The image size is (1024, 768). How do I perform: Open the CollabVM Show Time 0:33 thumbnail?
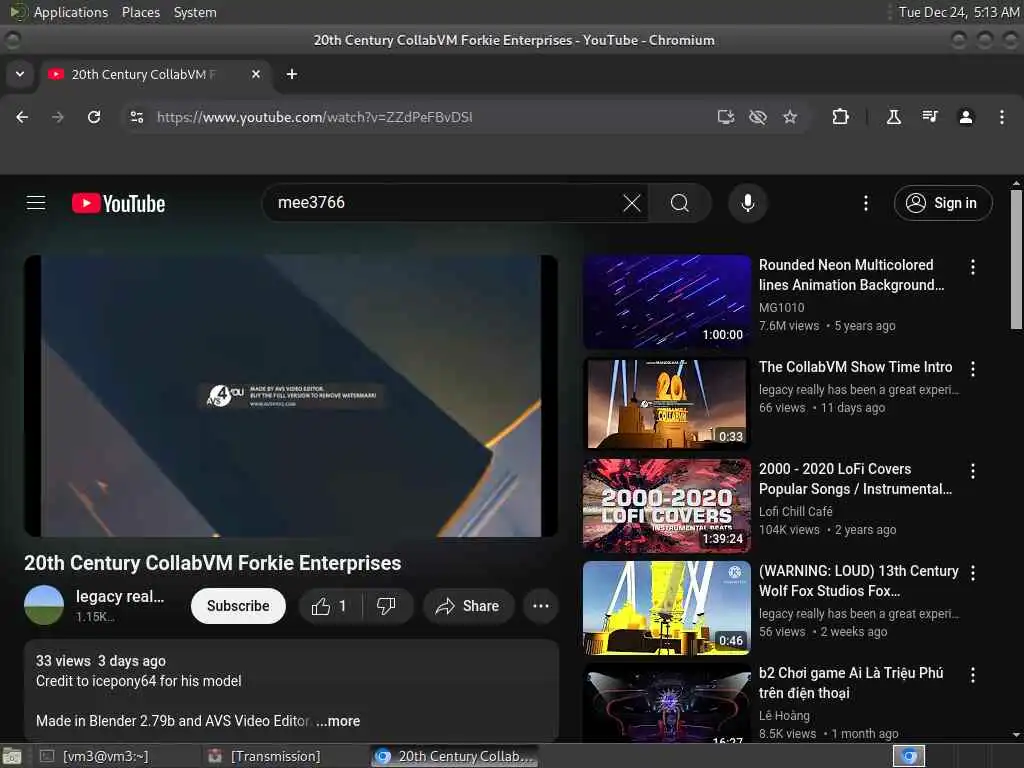tap(667, 404)
